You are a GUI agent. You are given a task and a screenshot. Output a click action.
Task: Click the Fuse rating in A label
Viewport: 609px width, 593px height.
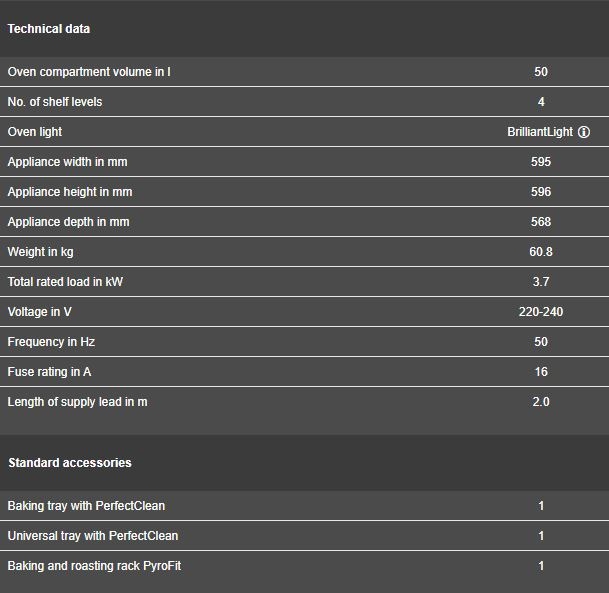coord(49,372)
